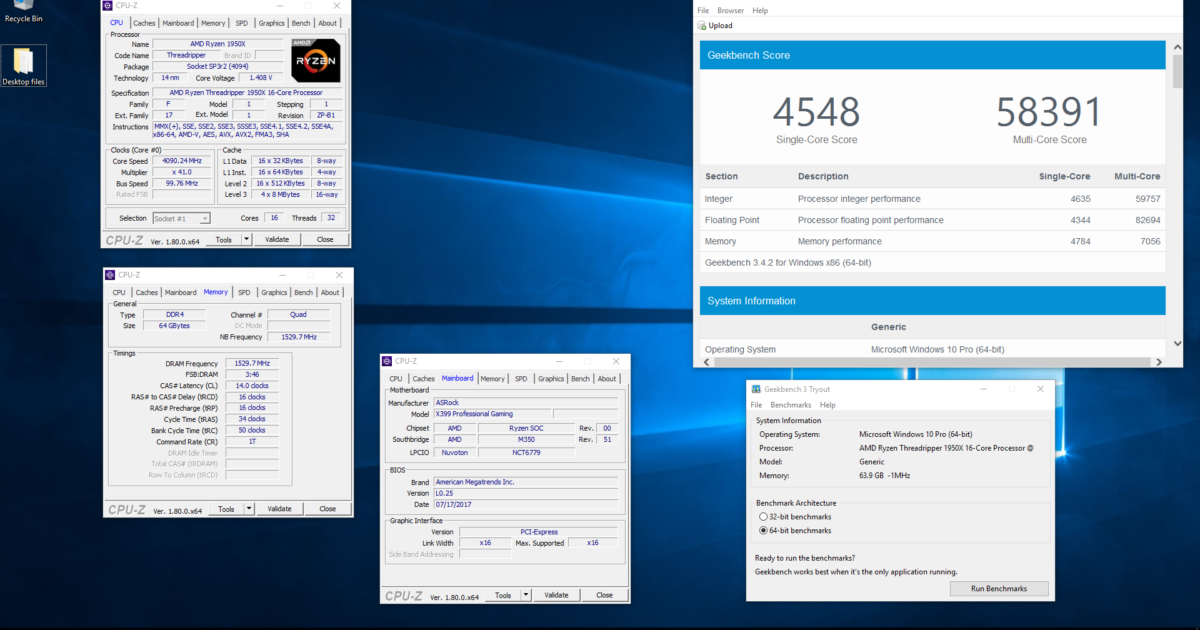Click the Run Benchmarks button

[x=999, y=588]
